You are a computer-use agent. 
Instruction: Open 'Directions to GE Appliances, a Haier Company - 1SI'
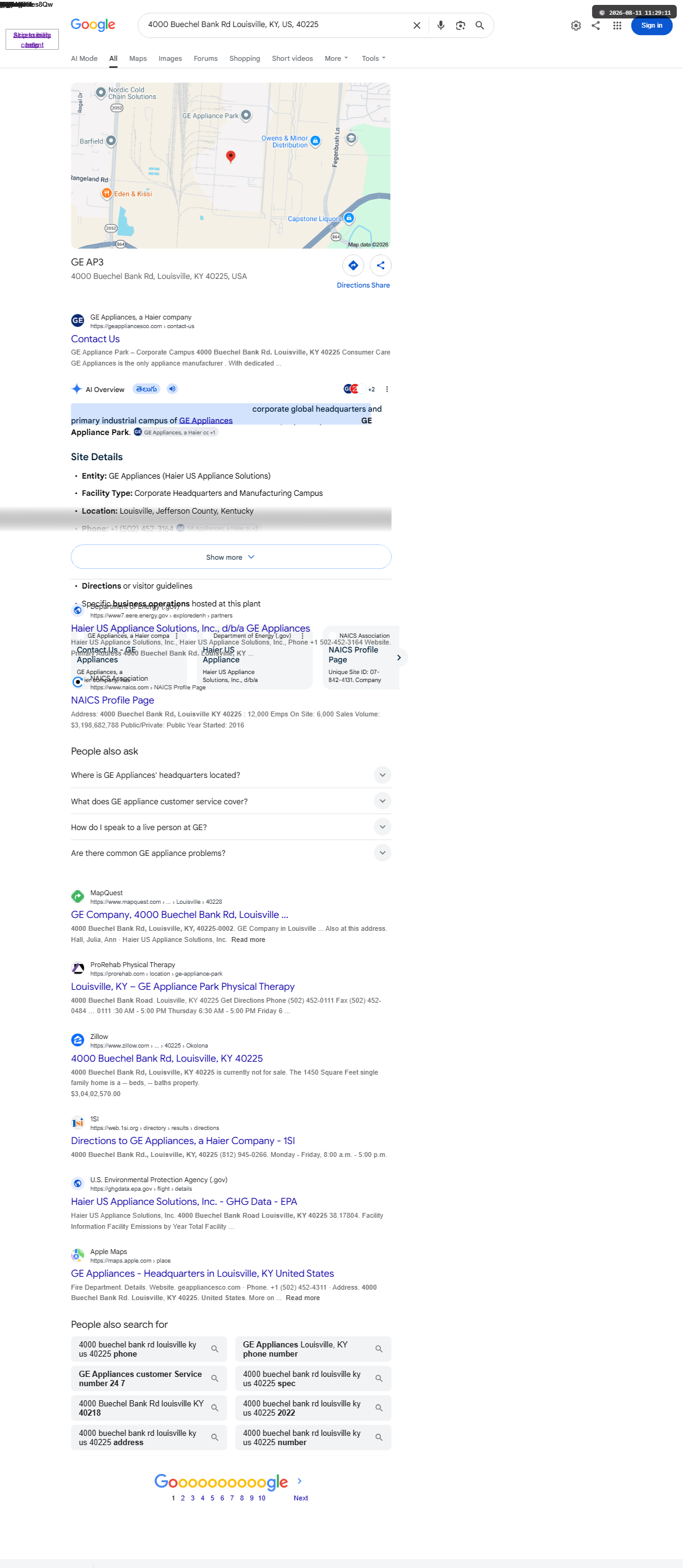[183, 1140]
